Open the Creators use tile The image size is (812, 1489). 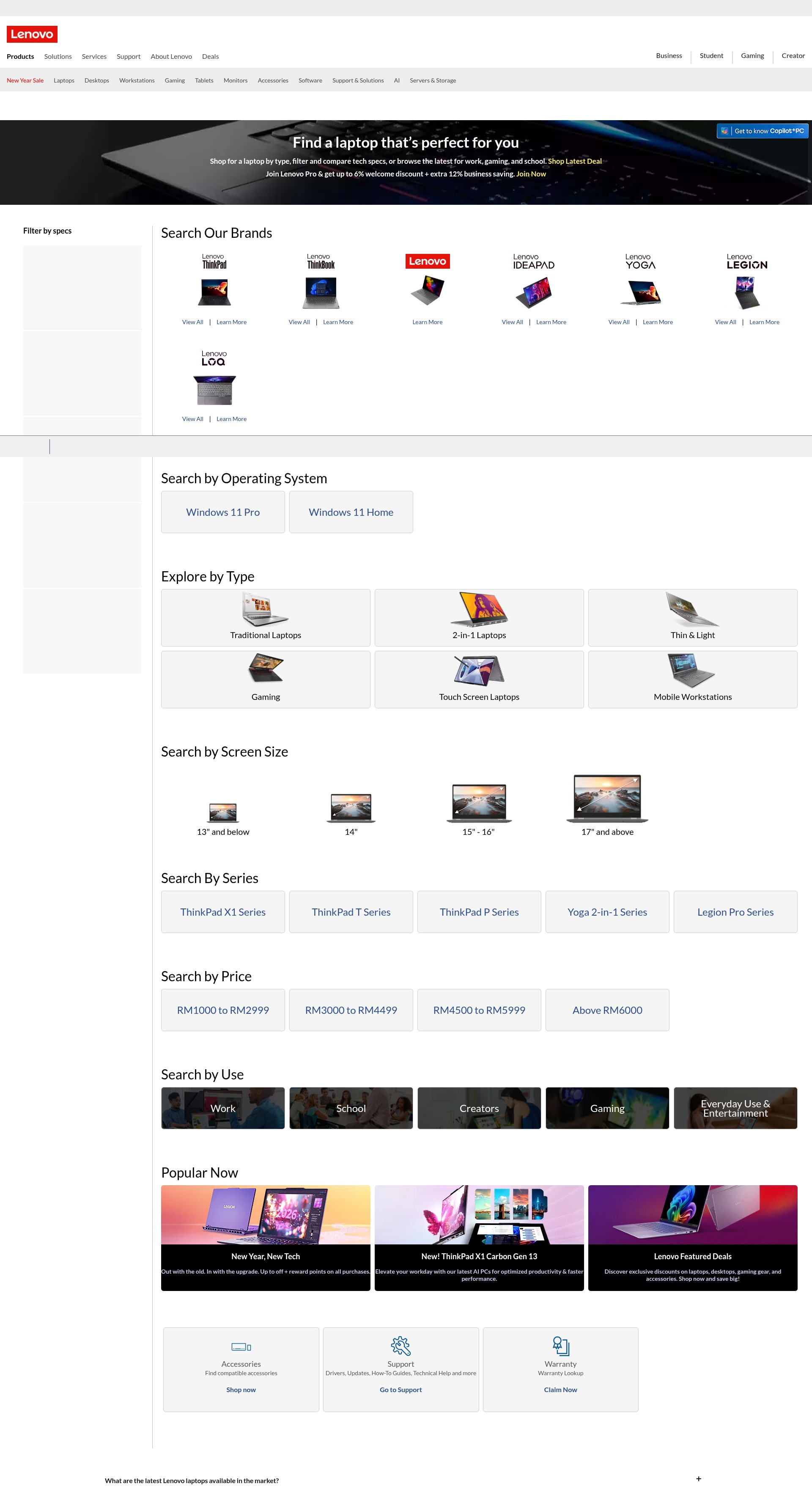point(479,1108)
